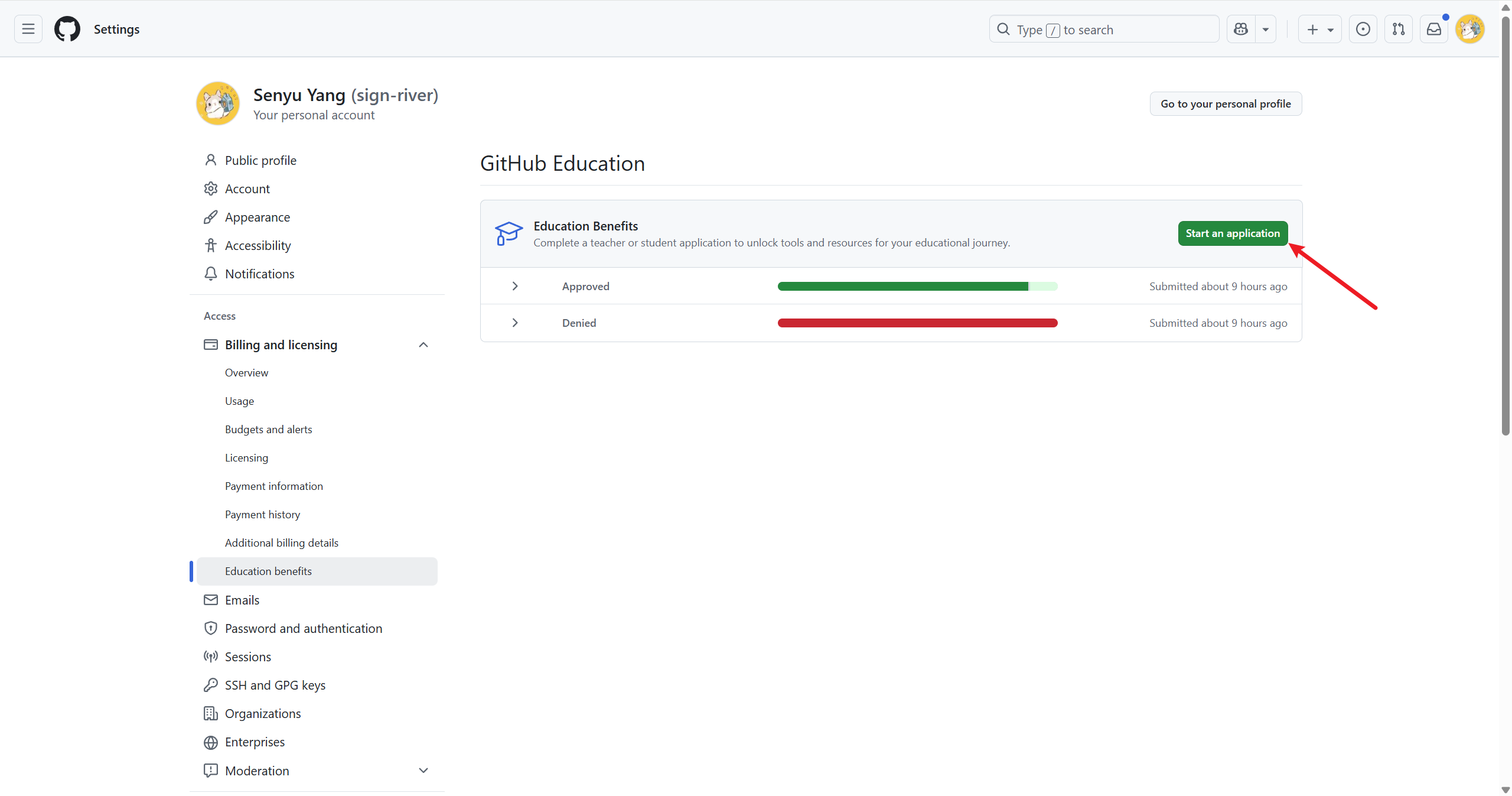Open user menu via header avatar
Viewport: 1512px width, 796px height.
pos(1470,29)
